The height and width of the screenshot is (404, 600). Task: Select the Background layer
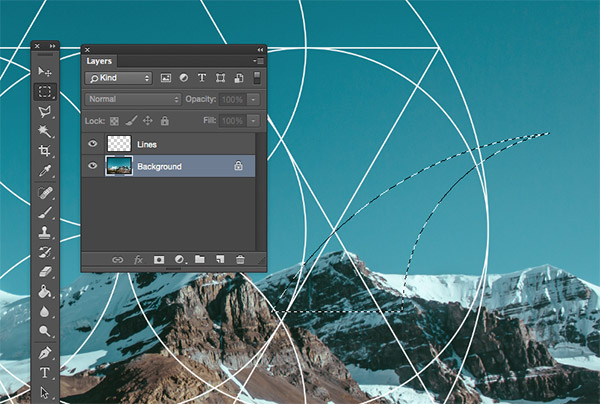tap(168, 166)
